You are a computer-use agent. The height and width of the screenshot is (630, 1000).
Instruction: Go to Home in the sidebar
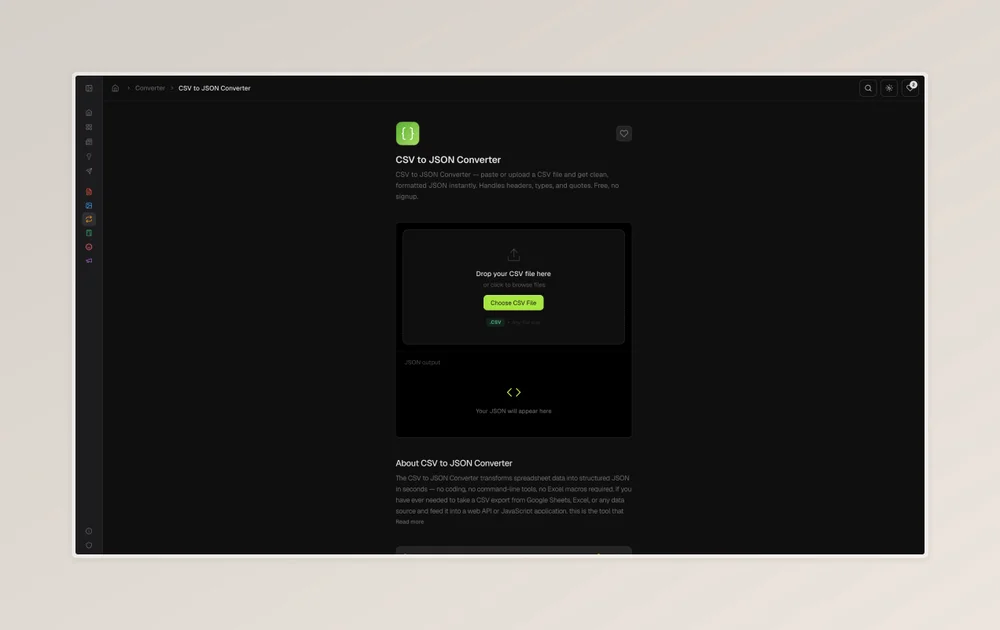pos(89,113)
